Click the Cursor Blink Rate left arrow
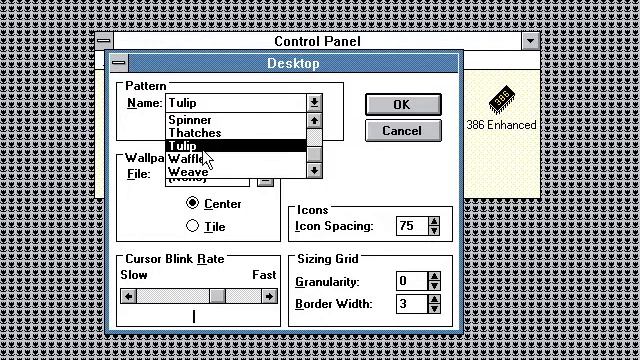This screenshot has height=360, width=640. (x=129, y=296)
